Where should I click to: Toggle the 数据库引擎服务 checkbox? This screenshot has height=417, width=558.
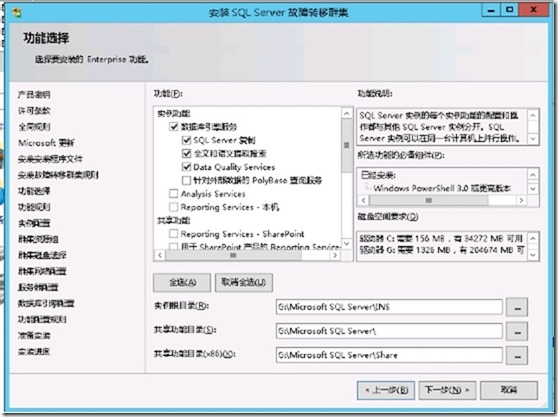click(x=173, y=126)
